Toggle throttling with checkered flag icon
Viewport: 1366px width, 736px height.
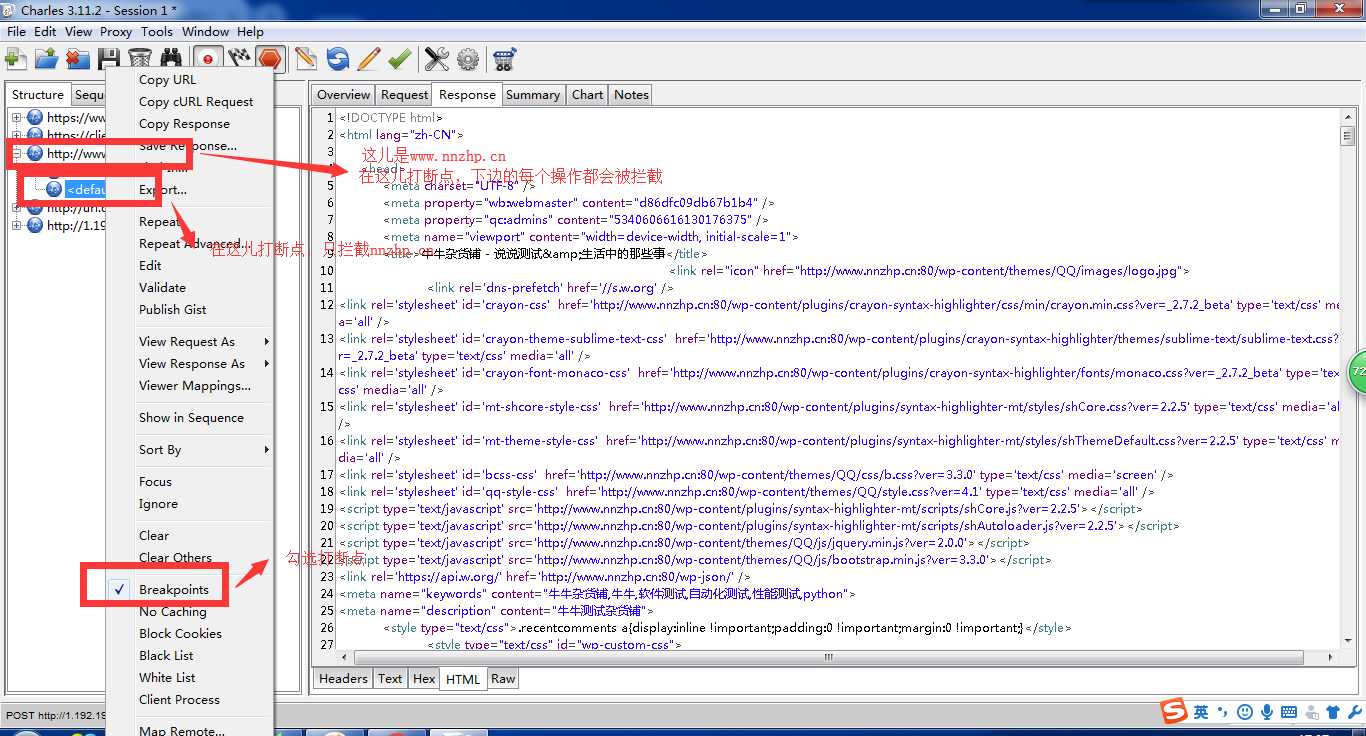pos(238,59)
